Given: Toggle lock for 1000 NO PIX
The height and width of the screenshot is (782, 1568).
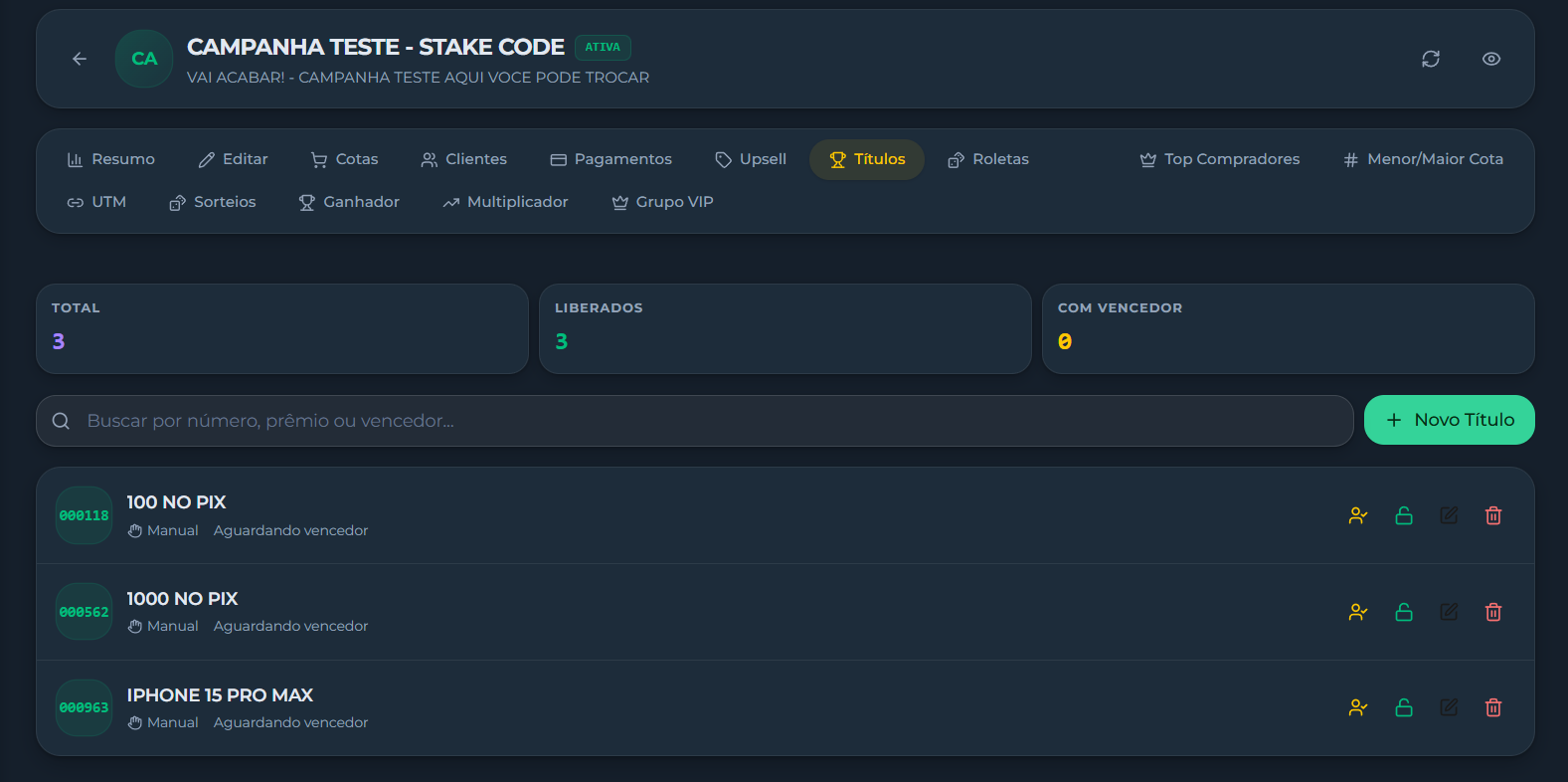Looking at the screenshot, I should click(x=1404, y=612).
